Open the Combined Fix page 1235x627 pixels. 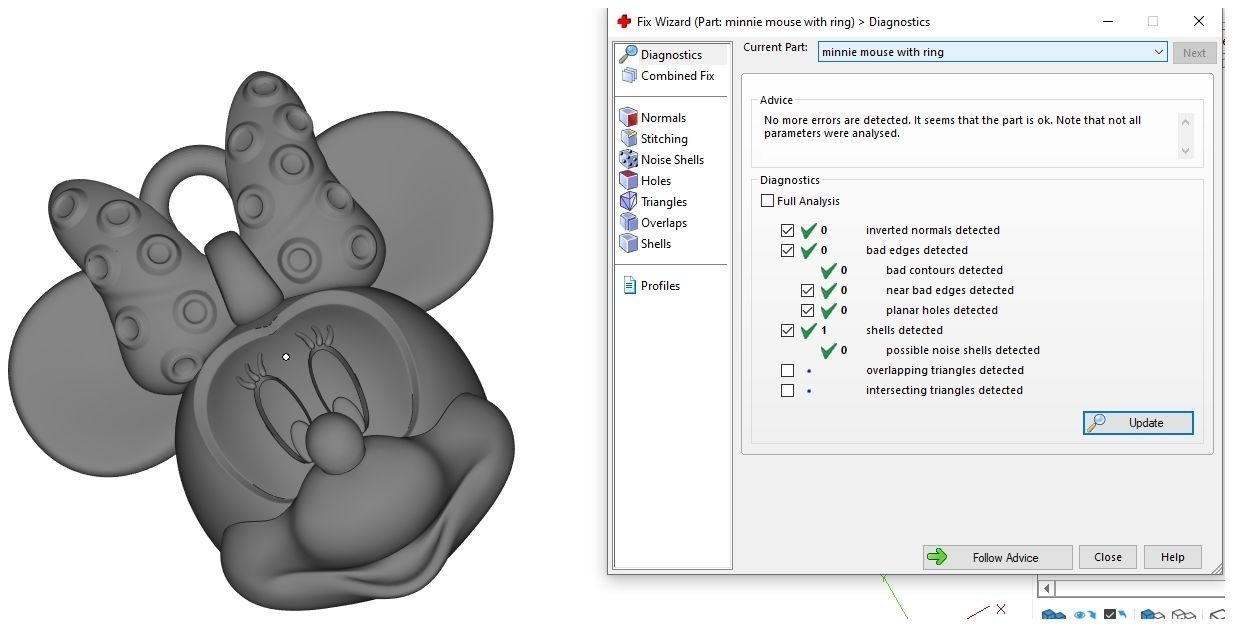pos(667,76)
